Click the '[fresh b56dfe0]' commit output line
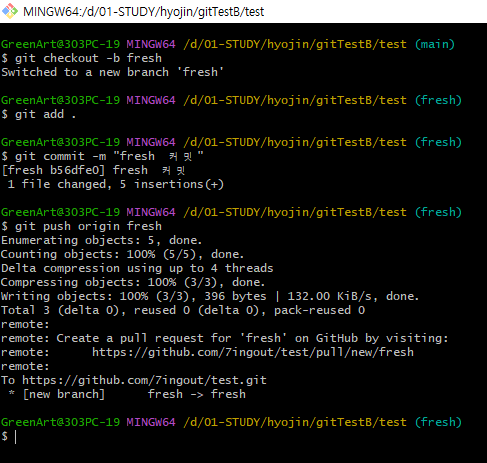 [x=93, y=170]
